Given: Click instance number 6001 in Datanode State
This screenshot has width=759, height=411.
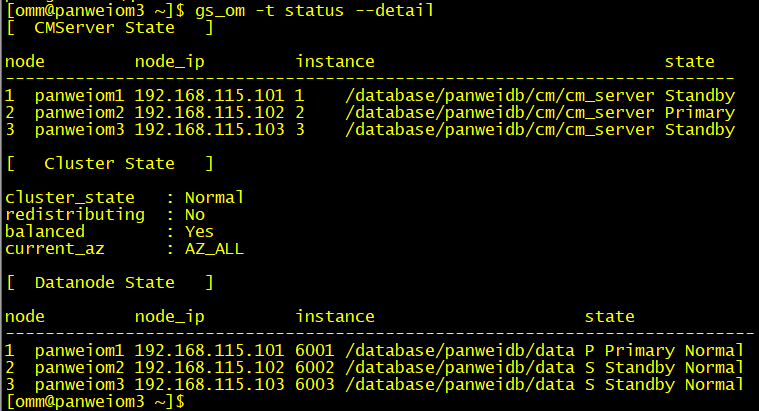Looking at the screenshot, I should click(314, 351).
